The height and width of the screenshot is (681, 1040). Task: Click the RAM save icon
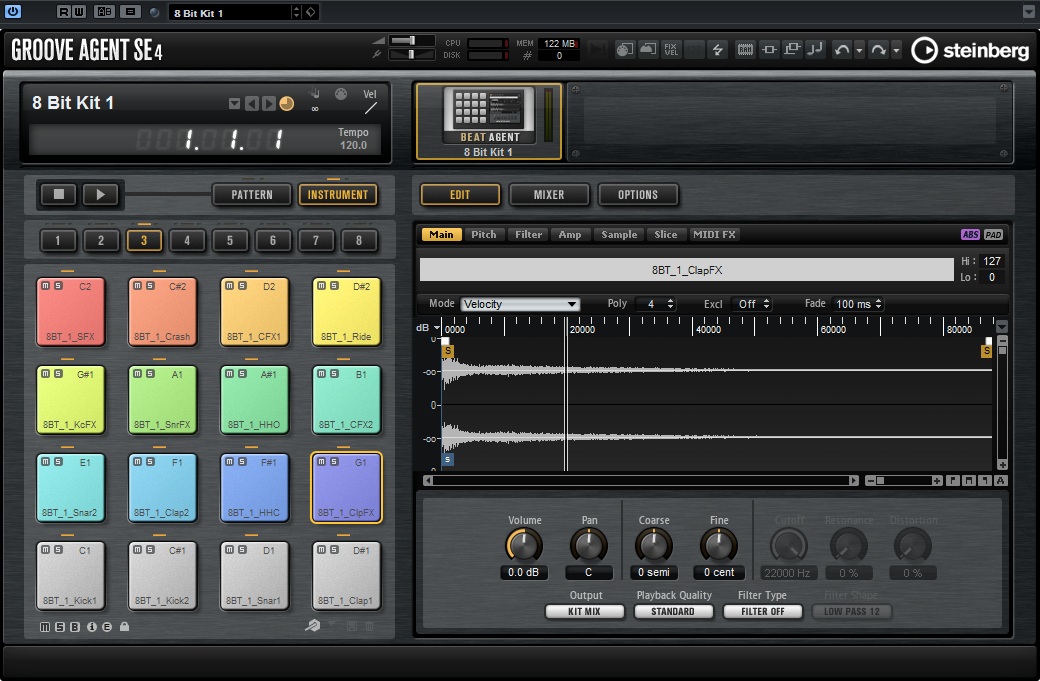pyautogui.click(x=745, y=50)
